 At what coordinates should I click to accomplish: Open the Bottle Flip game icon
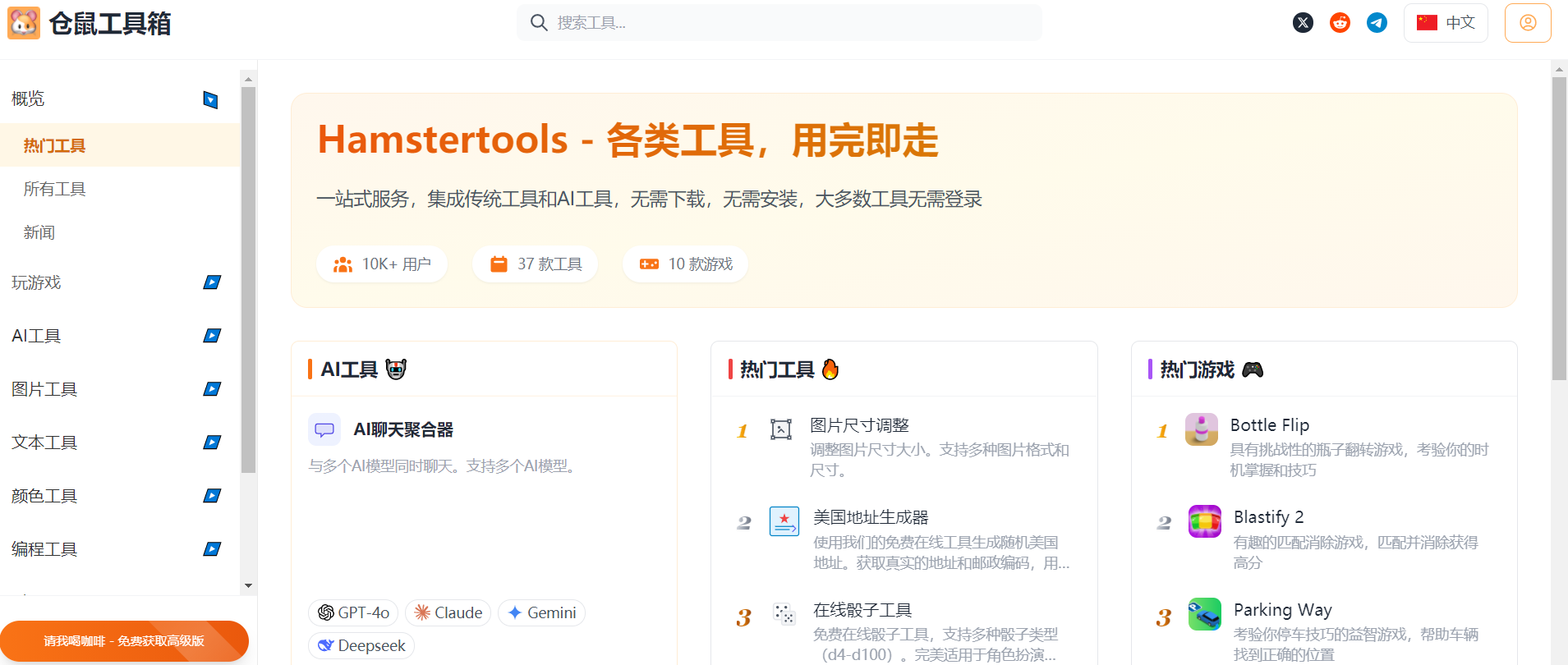click(1201, 429)
